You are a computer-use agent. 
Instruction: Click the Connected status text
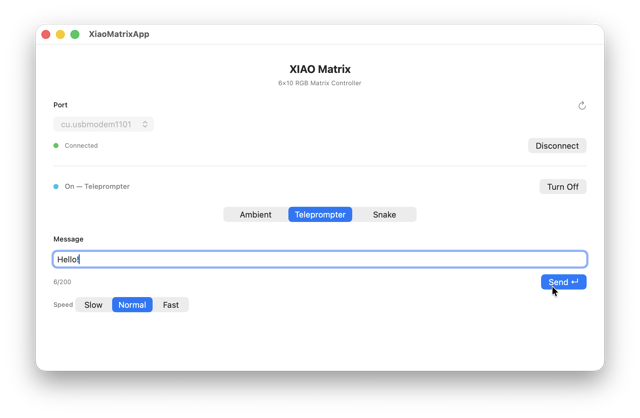click(81, 145)
